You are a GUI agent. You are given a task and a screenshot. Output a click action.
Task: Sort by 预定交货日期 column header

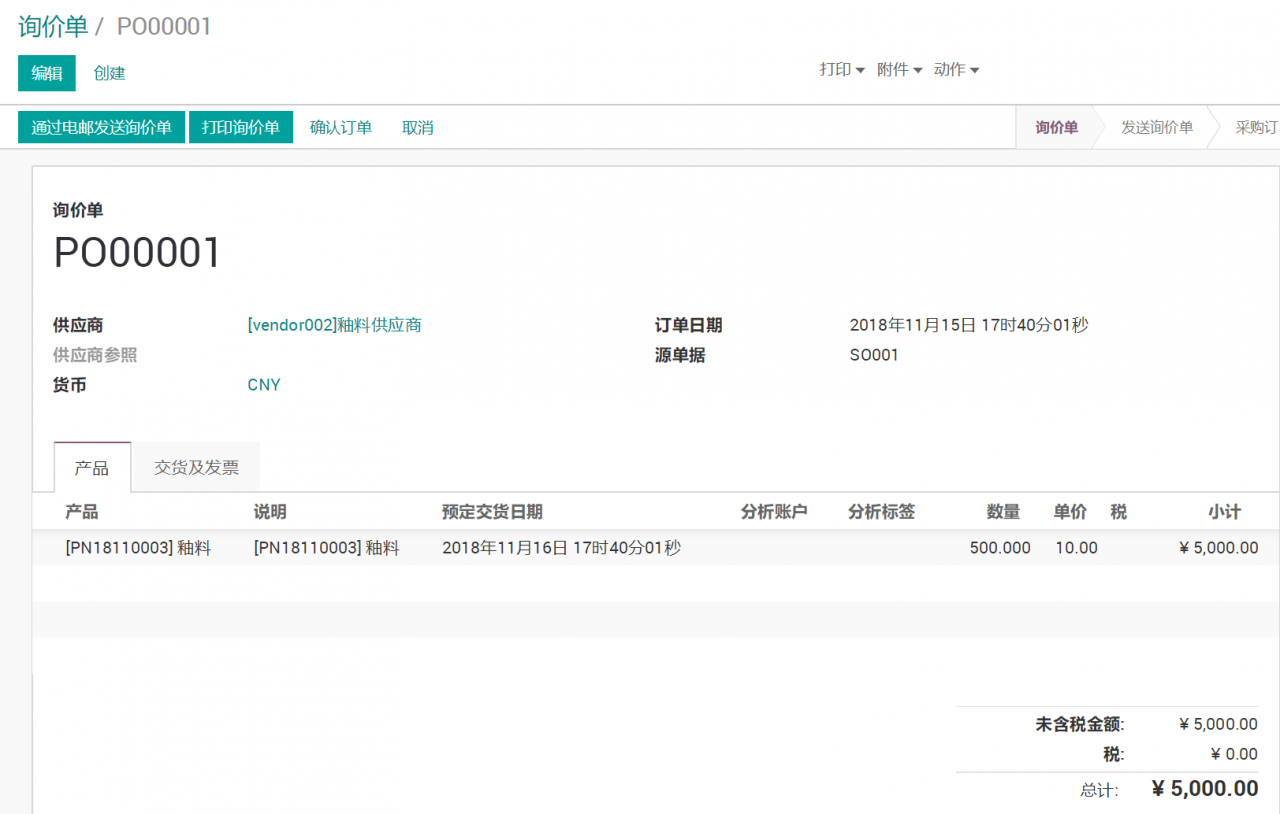[492, 512]
